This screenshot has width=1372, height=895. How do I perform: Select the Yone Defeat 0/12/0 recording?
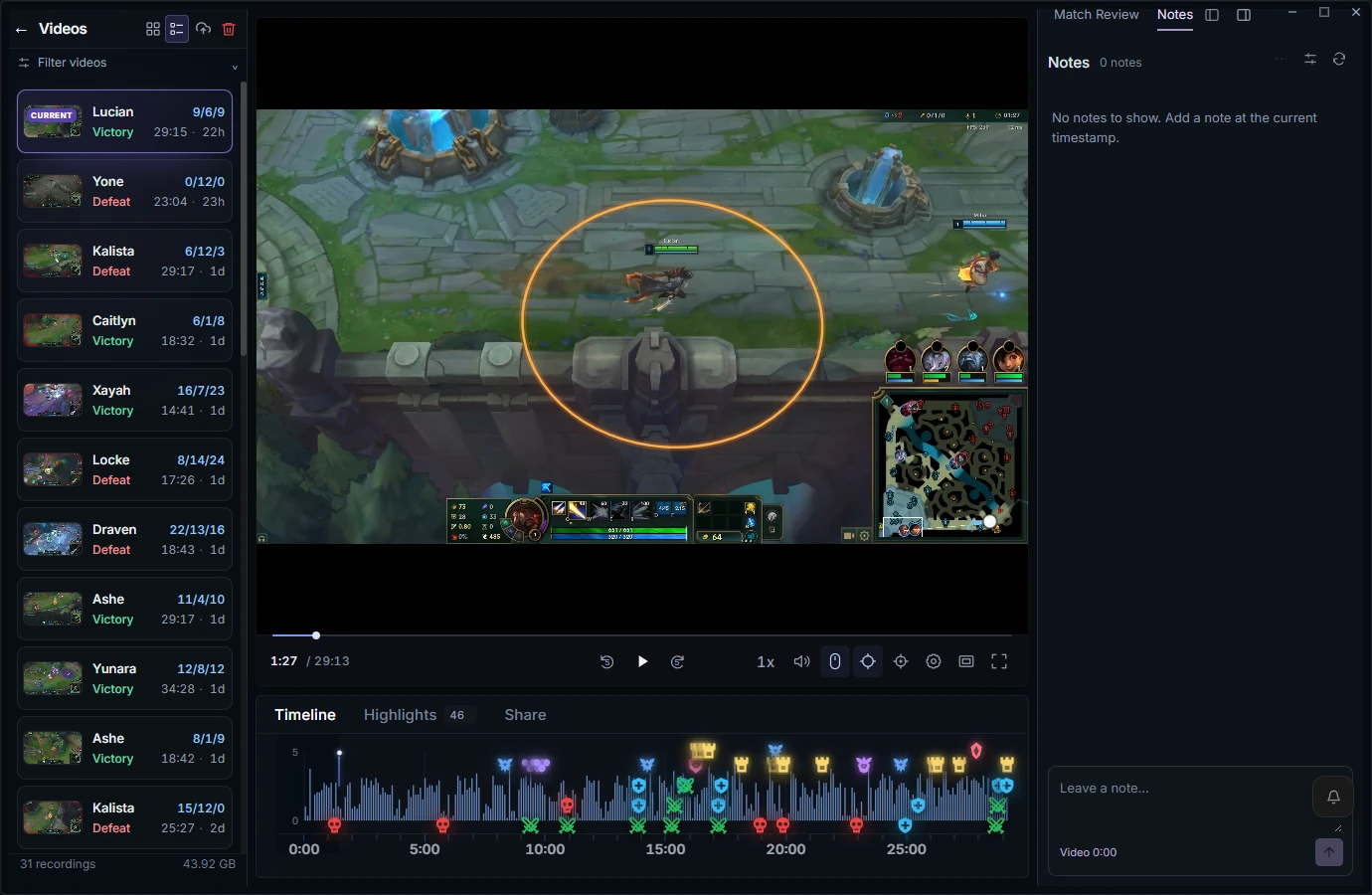click(124, 191)
